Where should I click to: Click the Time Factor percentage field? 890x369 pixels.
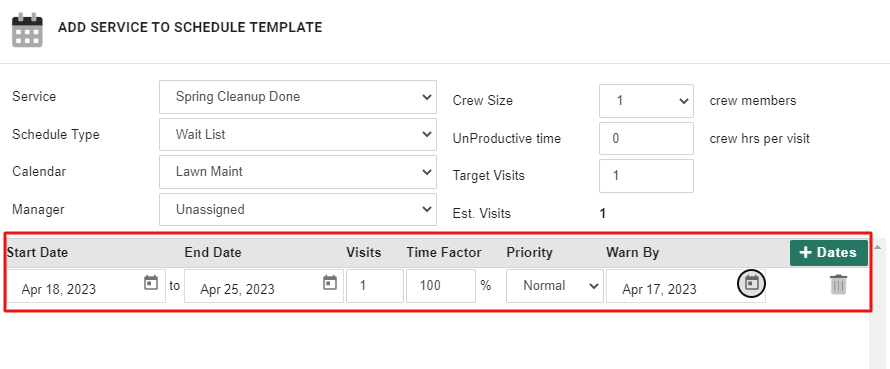(x=441, y=286)
